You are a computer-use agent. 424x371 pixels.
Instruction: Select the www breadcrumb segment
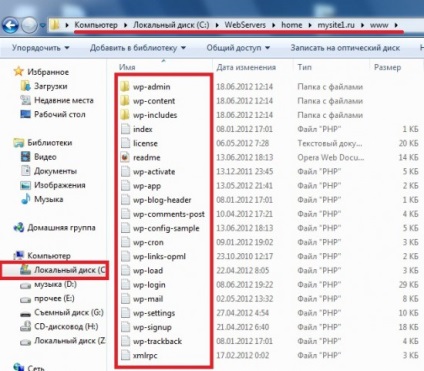(x=379, y=25)
